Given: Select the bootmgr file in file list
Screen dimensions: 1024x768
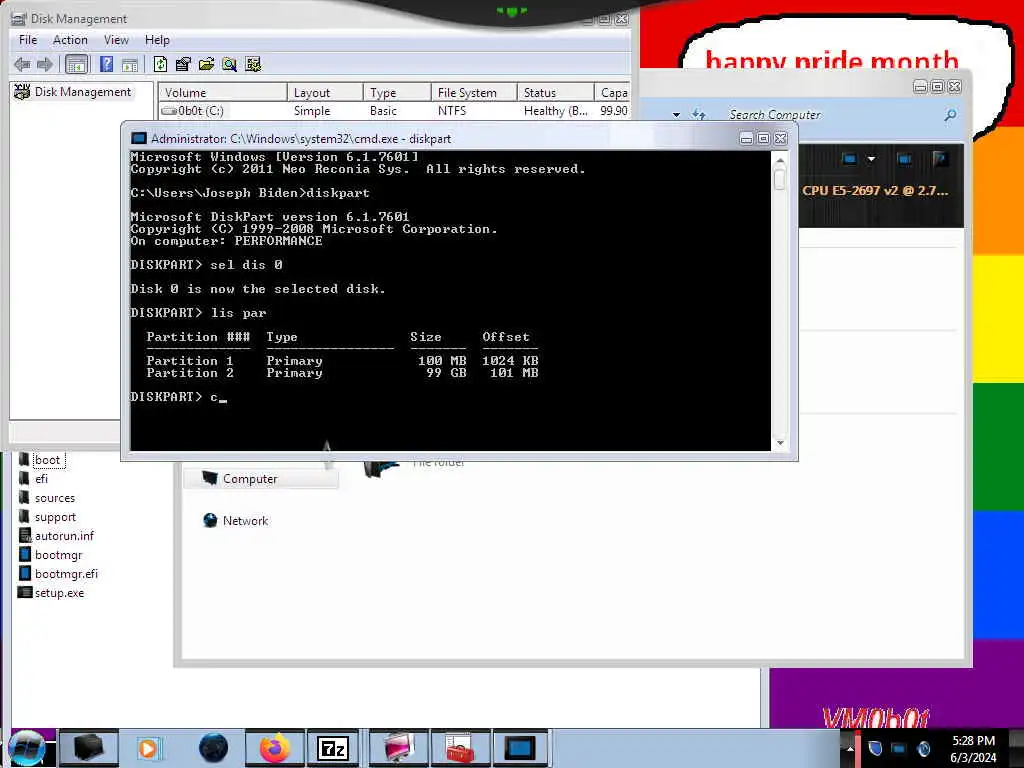Looking at the screenshot, I should [50, 554].
